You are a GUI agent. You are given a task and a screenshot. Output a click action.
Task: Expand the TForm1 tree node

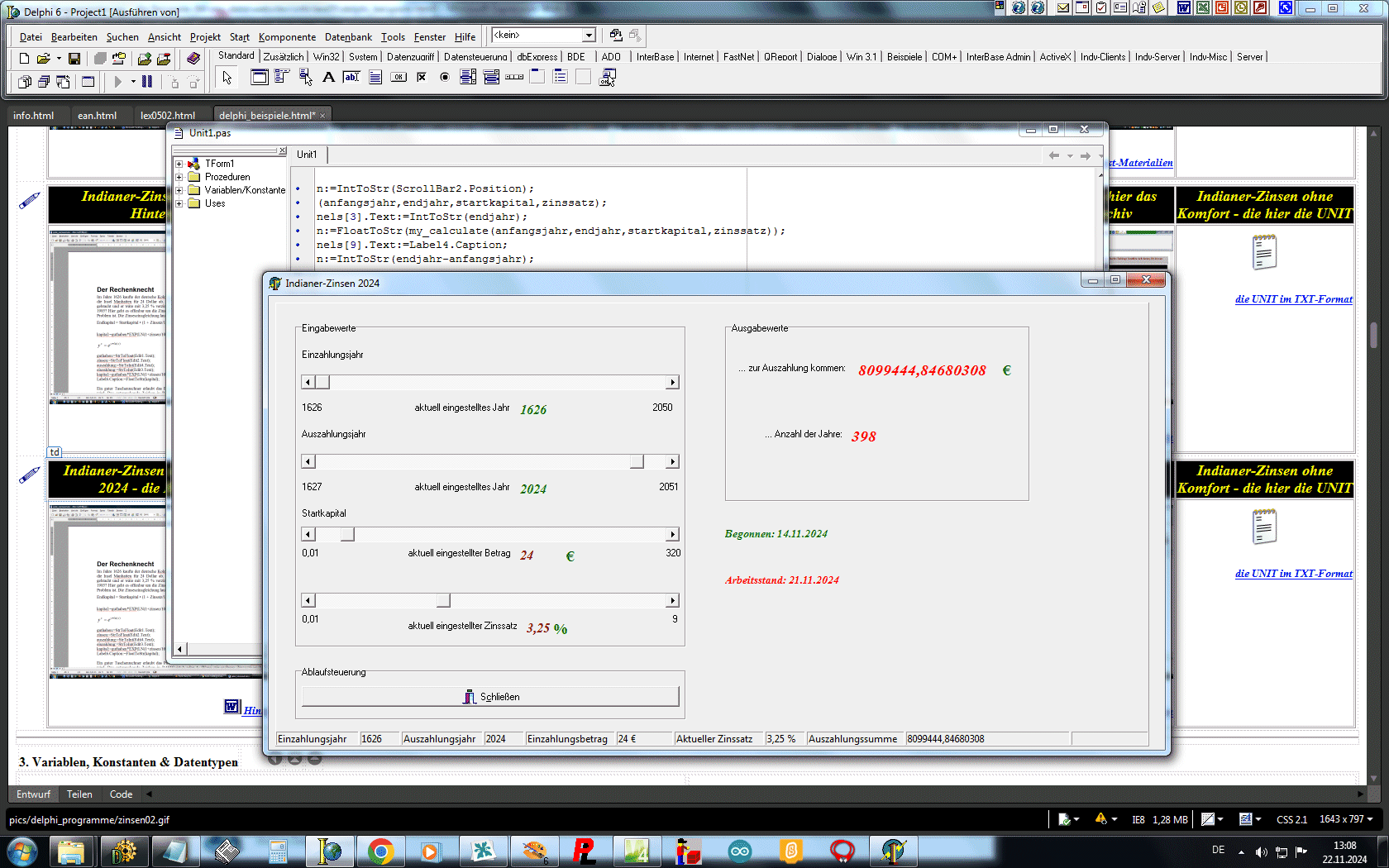click(179, 164)
